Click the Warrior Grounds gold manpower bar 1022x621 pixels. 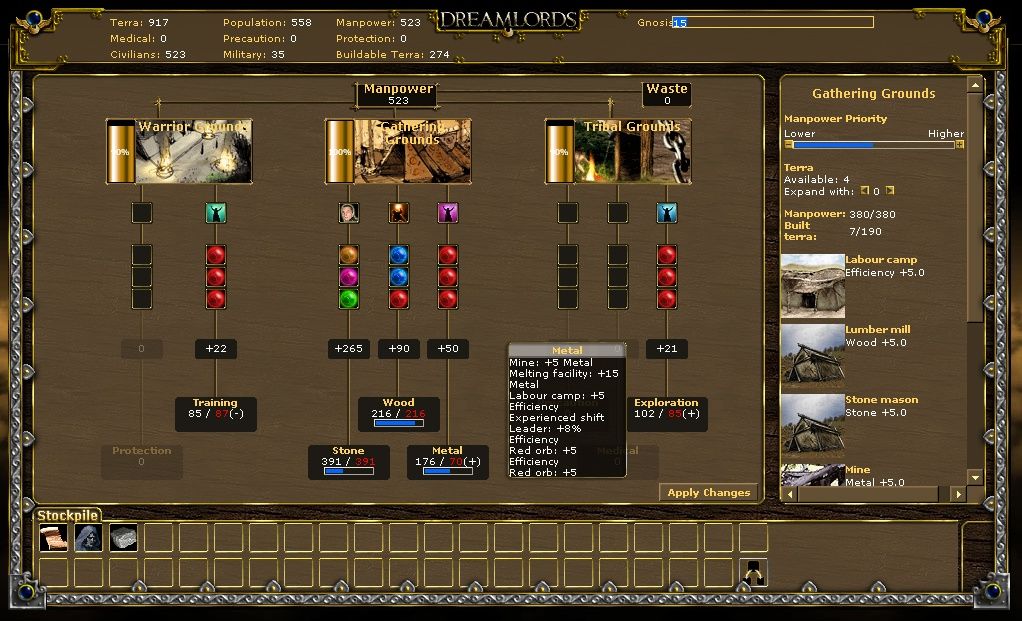point(121,151)
